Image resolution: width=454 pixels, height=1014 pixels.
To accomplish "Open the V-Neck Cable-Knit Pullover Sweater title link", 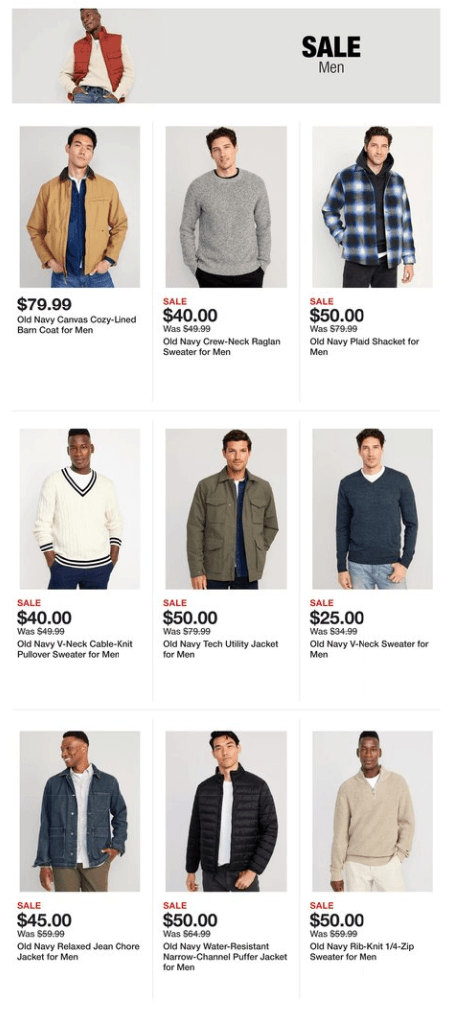I will pos(75,649).
